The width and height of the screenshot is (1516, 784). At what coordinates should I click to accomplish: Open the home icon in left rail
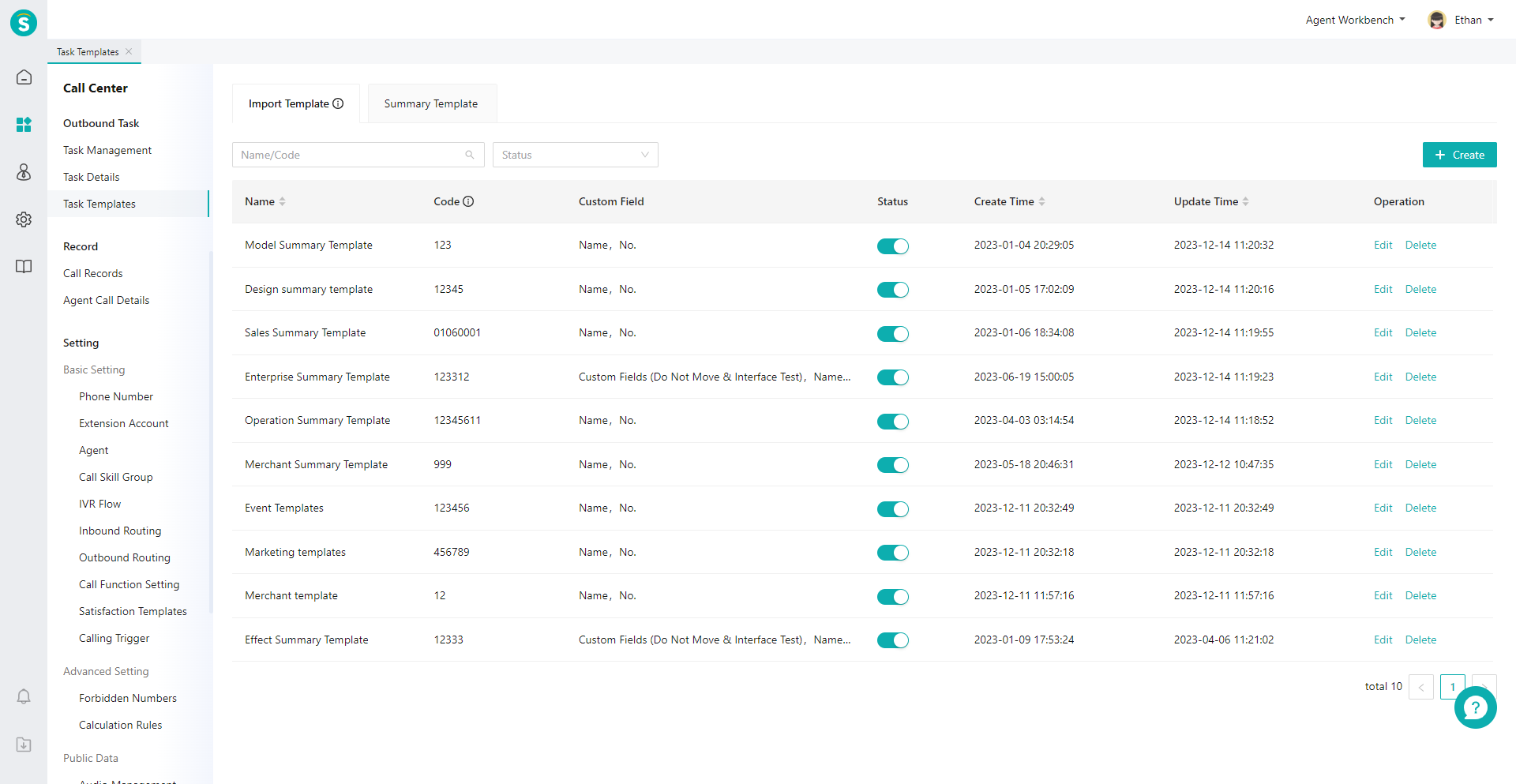[x=24, y=77]
